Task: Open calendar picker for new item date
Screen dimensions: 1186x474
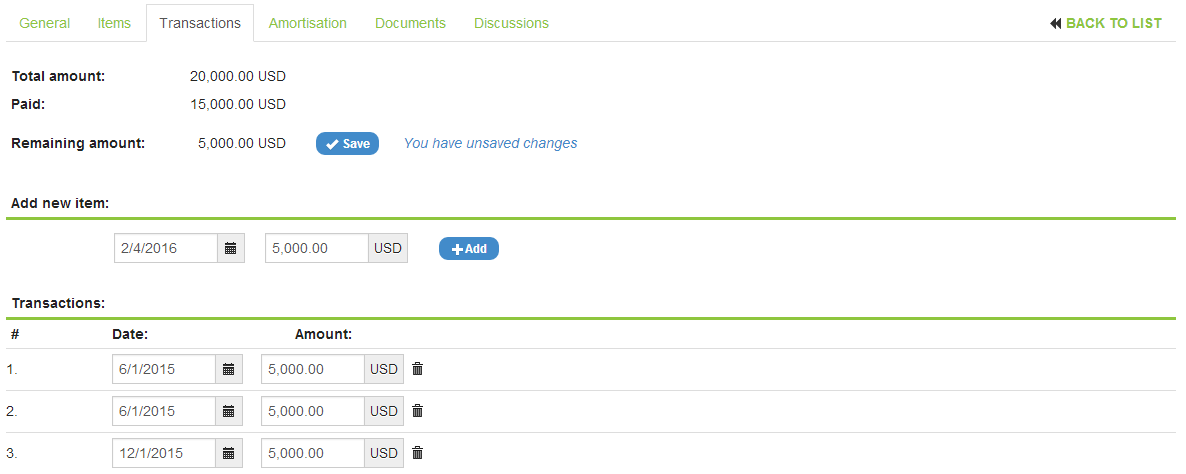Action: [230, 249]
